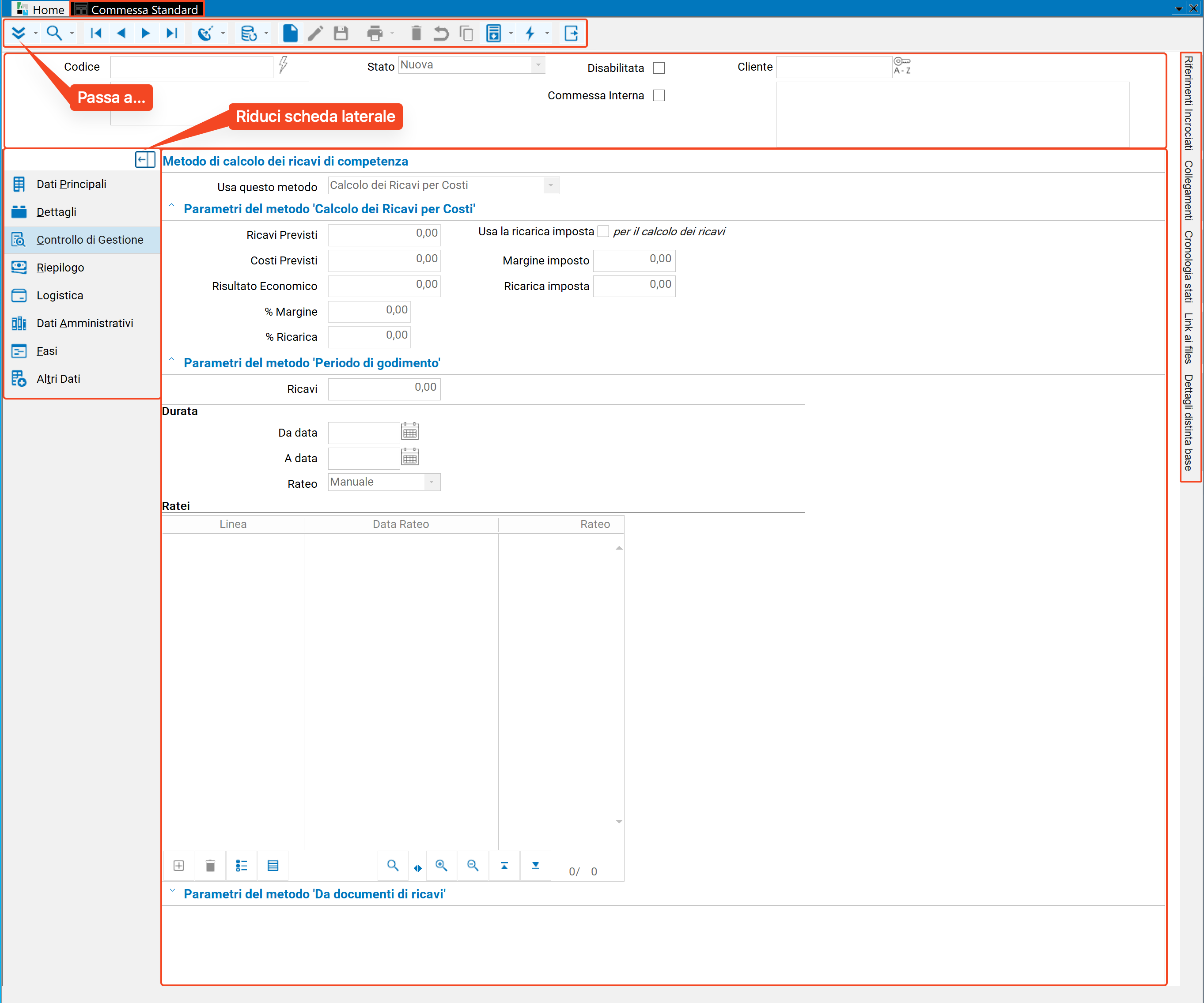Viewport: 1204px width, 1003px height.
Task: Click the lightning bolt actions icon
Action: coord(530,33)
